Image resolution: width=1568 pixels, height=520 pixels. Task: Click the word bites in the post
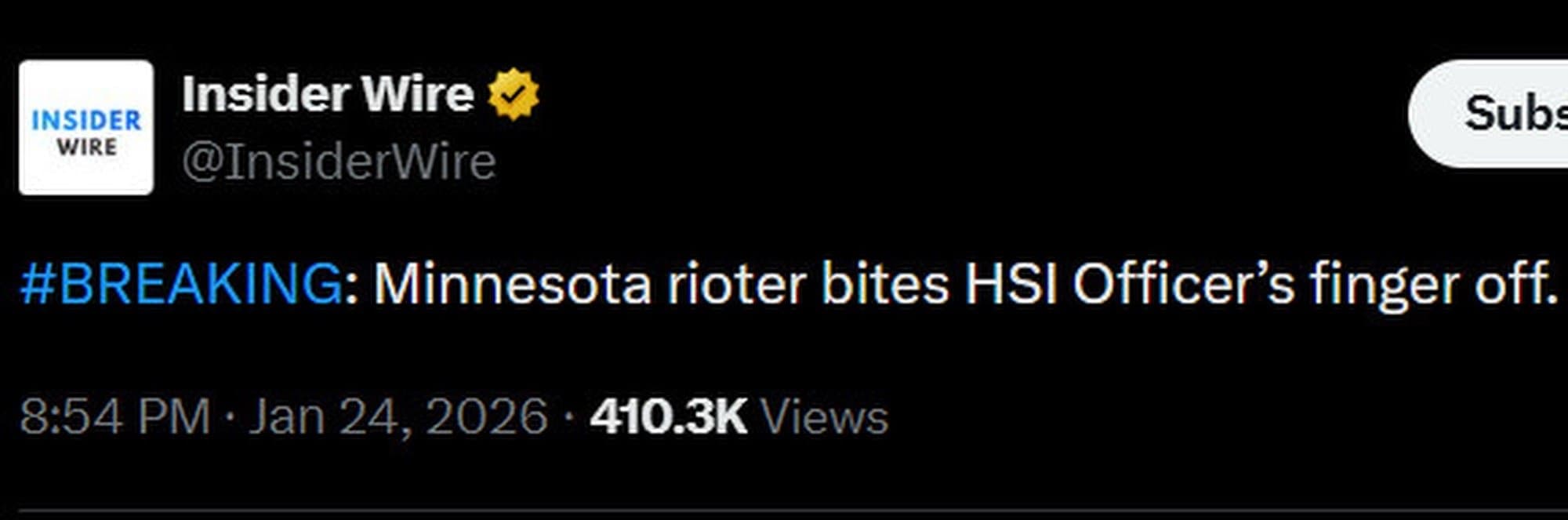[x=886, y=283]
